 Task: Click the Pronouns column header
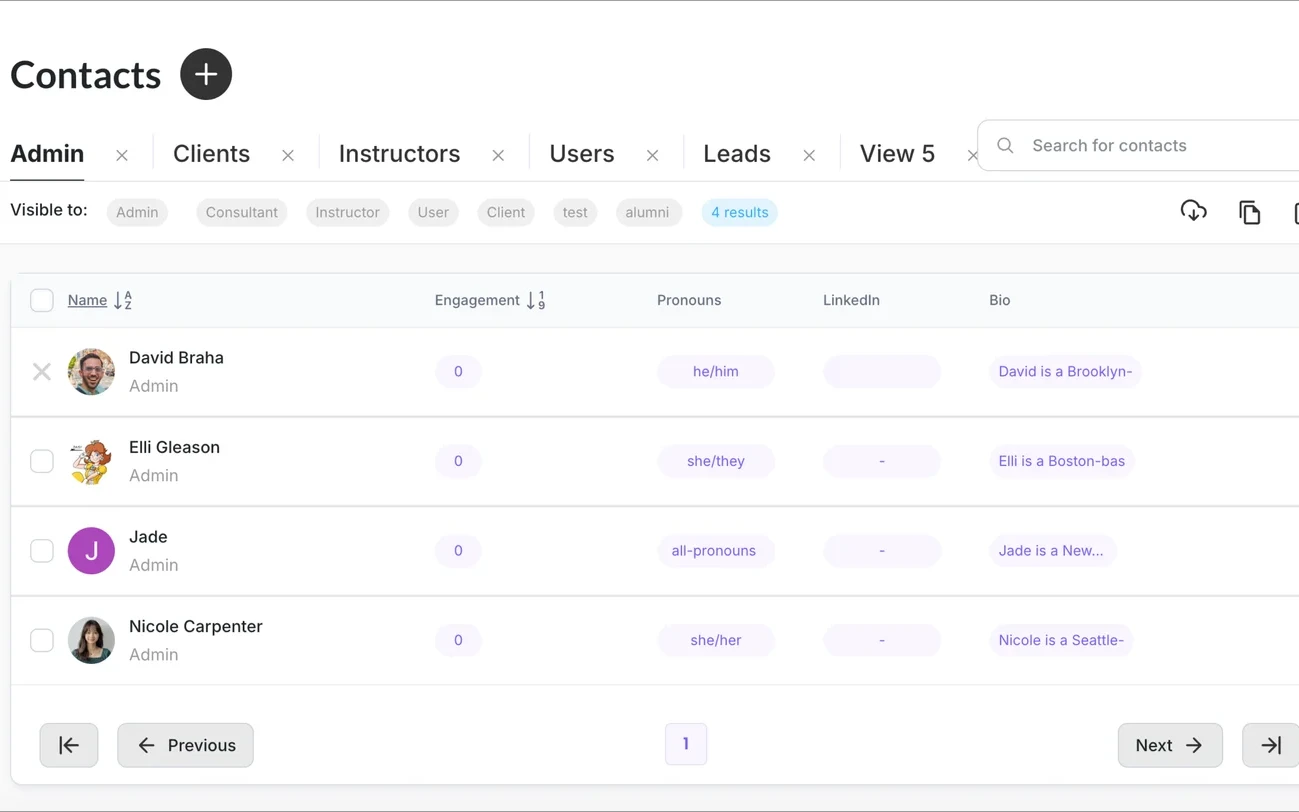pos(689,300)
